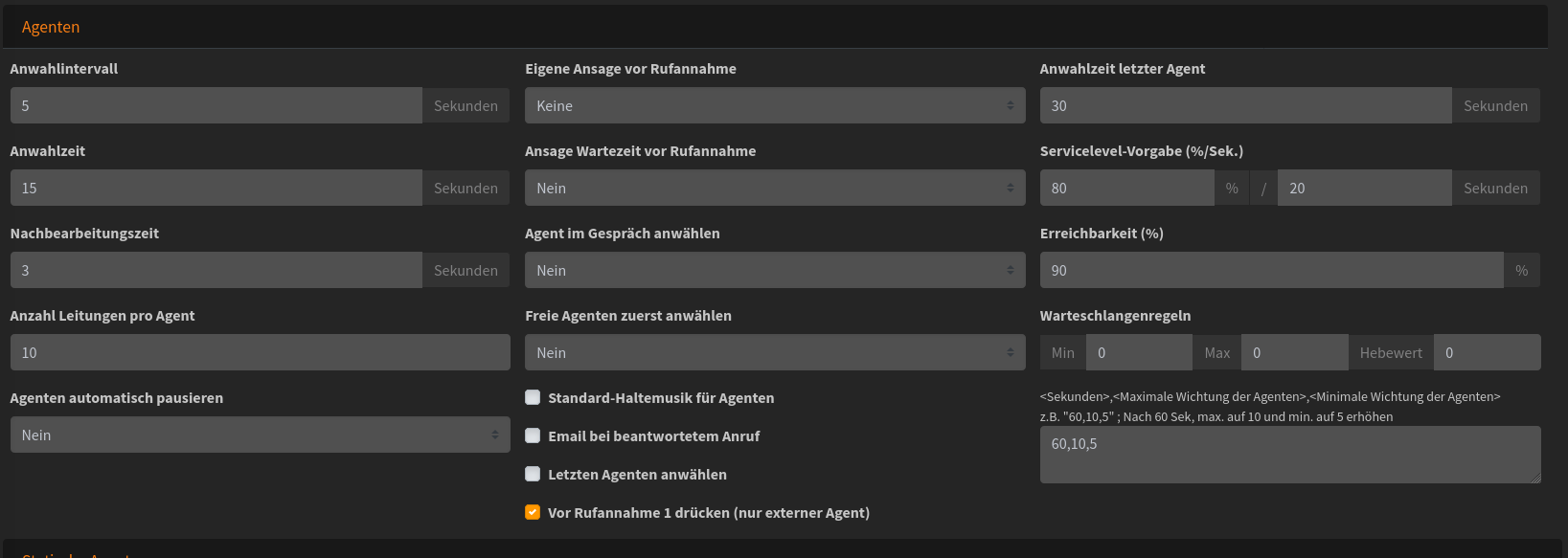Expand Ansage Wartezeit vor Rufannahme dropdown
This screenshot has width=1568, height=558.
[x=774, y=188]
